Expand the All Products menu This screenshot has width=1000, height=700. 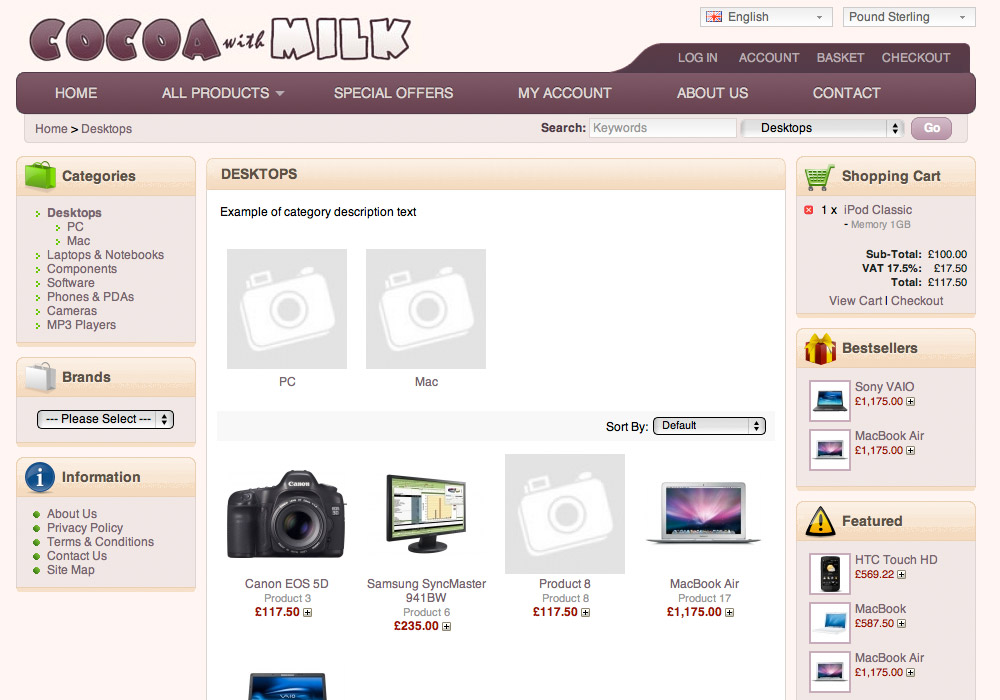point(223,93)
